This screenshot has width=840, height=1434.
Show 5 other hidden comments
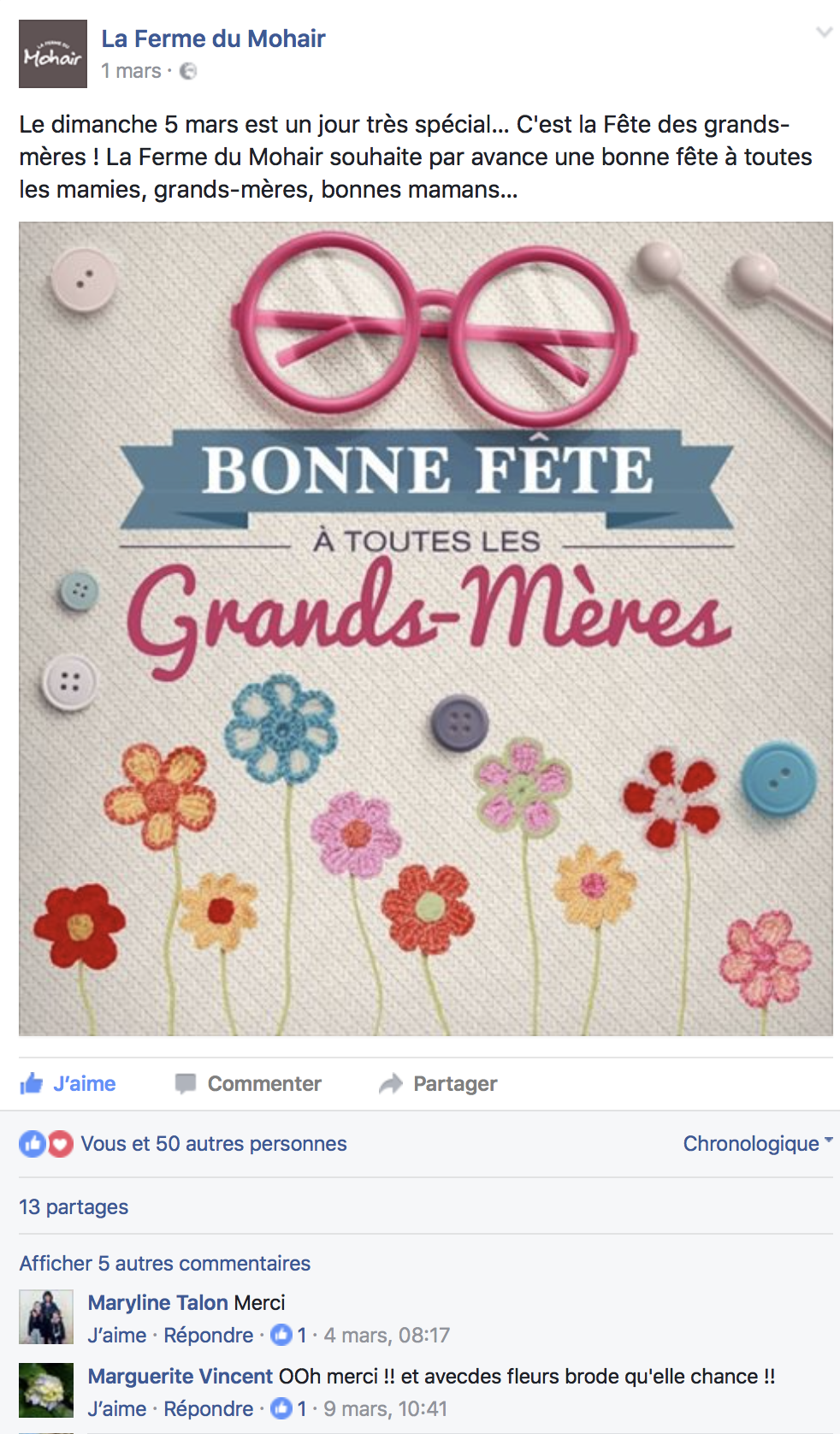(x=165, y=1264)
